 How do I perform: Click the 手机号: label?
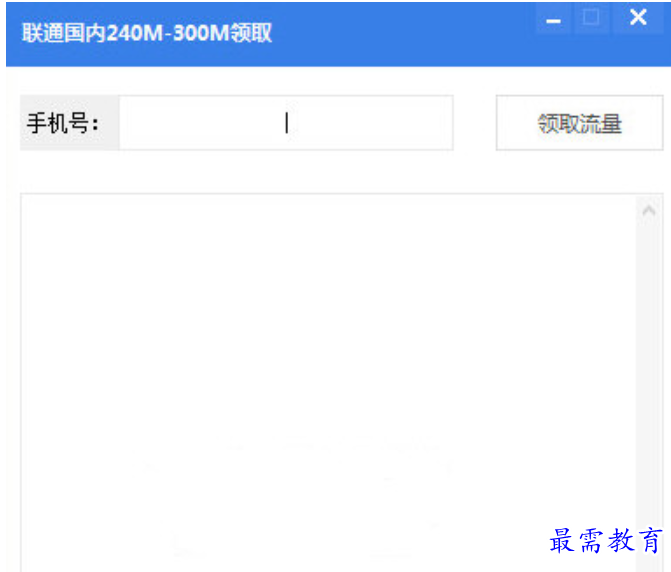(63, 123)
